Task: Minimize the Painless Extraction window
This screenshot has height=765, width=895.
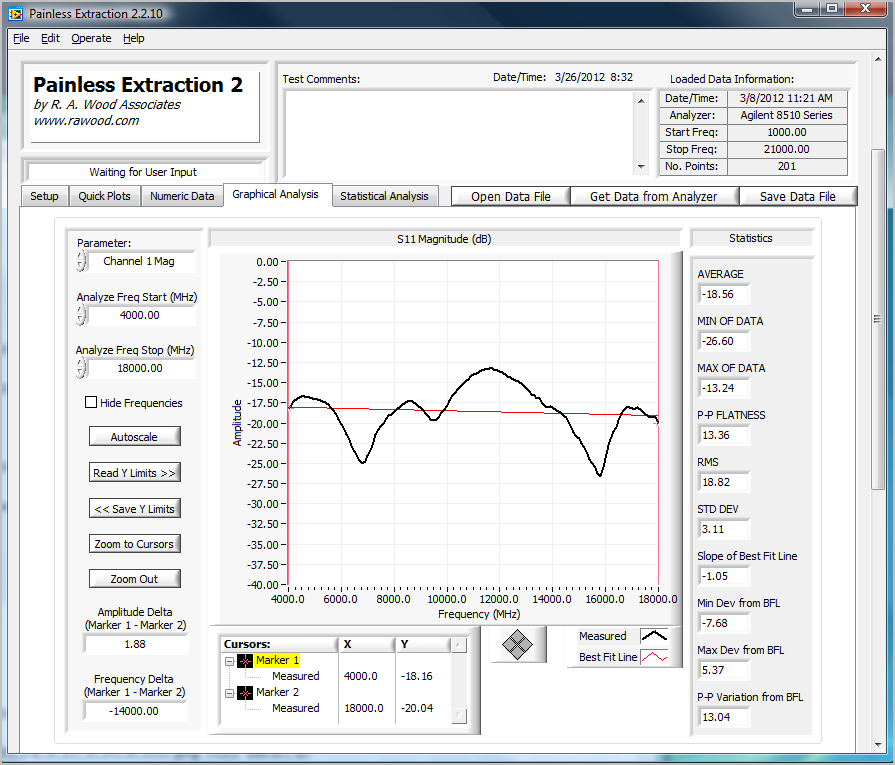Action: 807,9
